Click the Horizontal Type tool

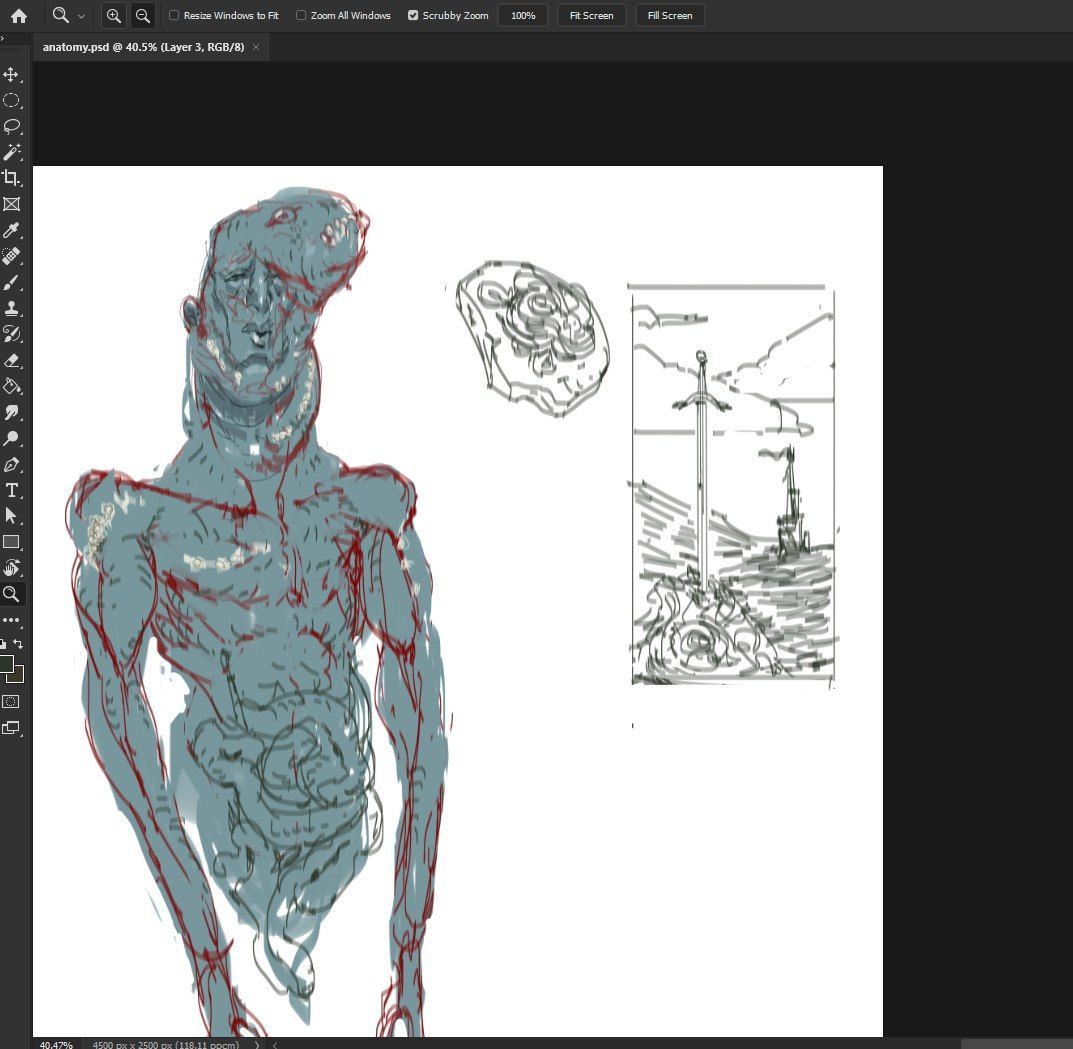pos(12,490)
